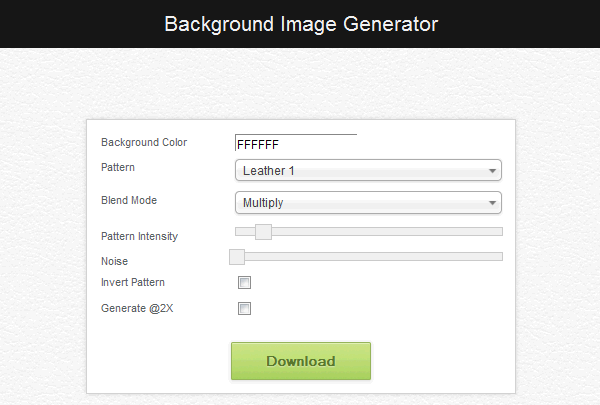This screenshot has height=405, width=600.
Task: Click the right end of the Pattern Intensity track
Action: coord(499,232)
